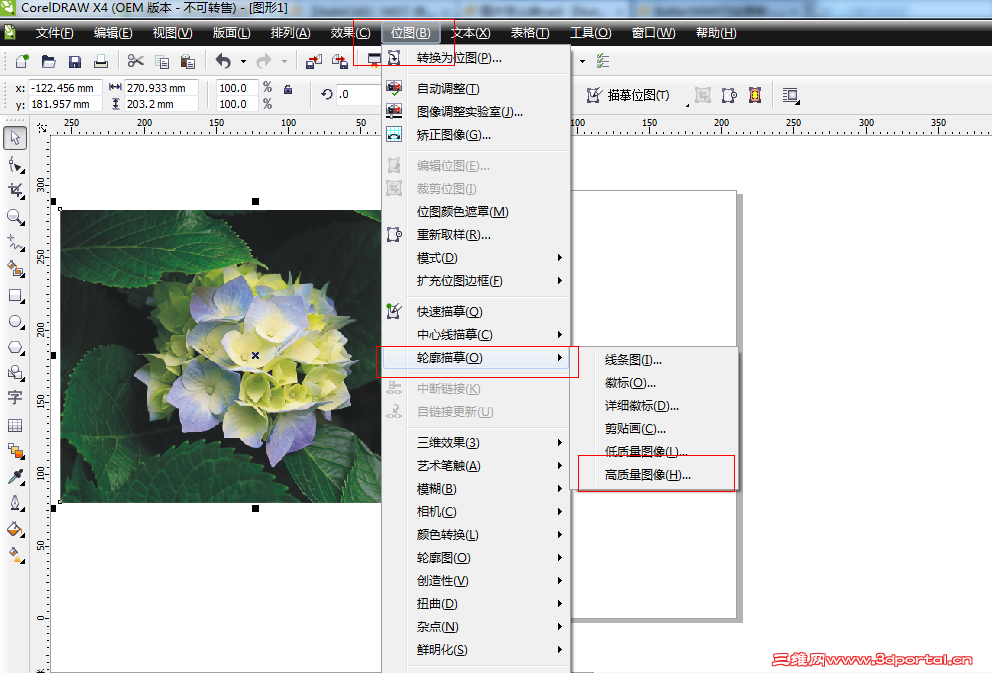Open a file with folder icon
The image size is (992, 673).
click(x=49, y=61)
